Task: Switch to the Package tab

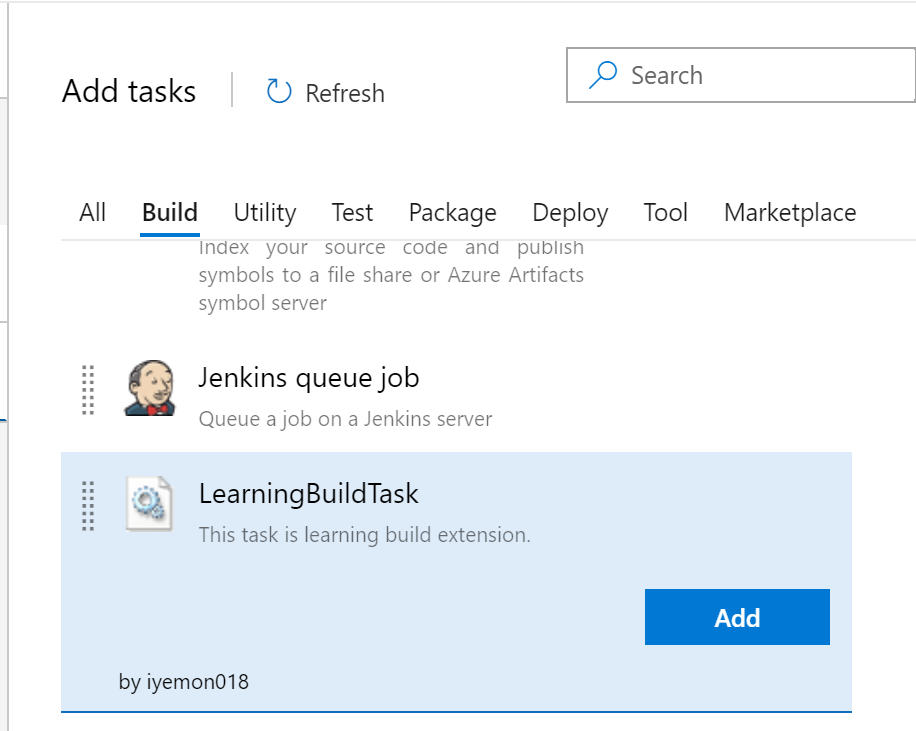Action: coord(453,213)
